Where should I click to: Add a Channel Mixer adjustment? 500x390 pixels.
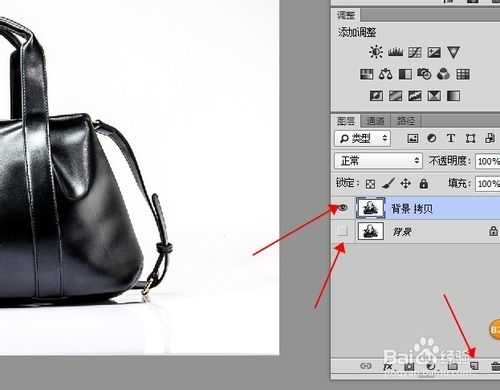click(x=443, y=74)
